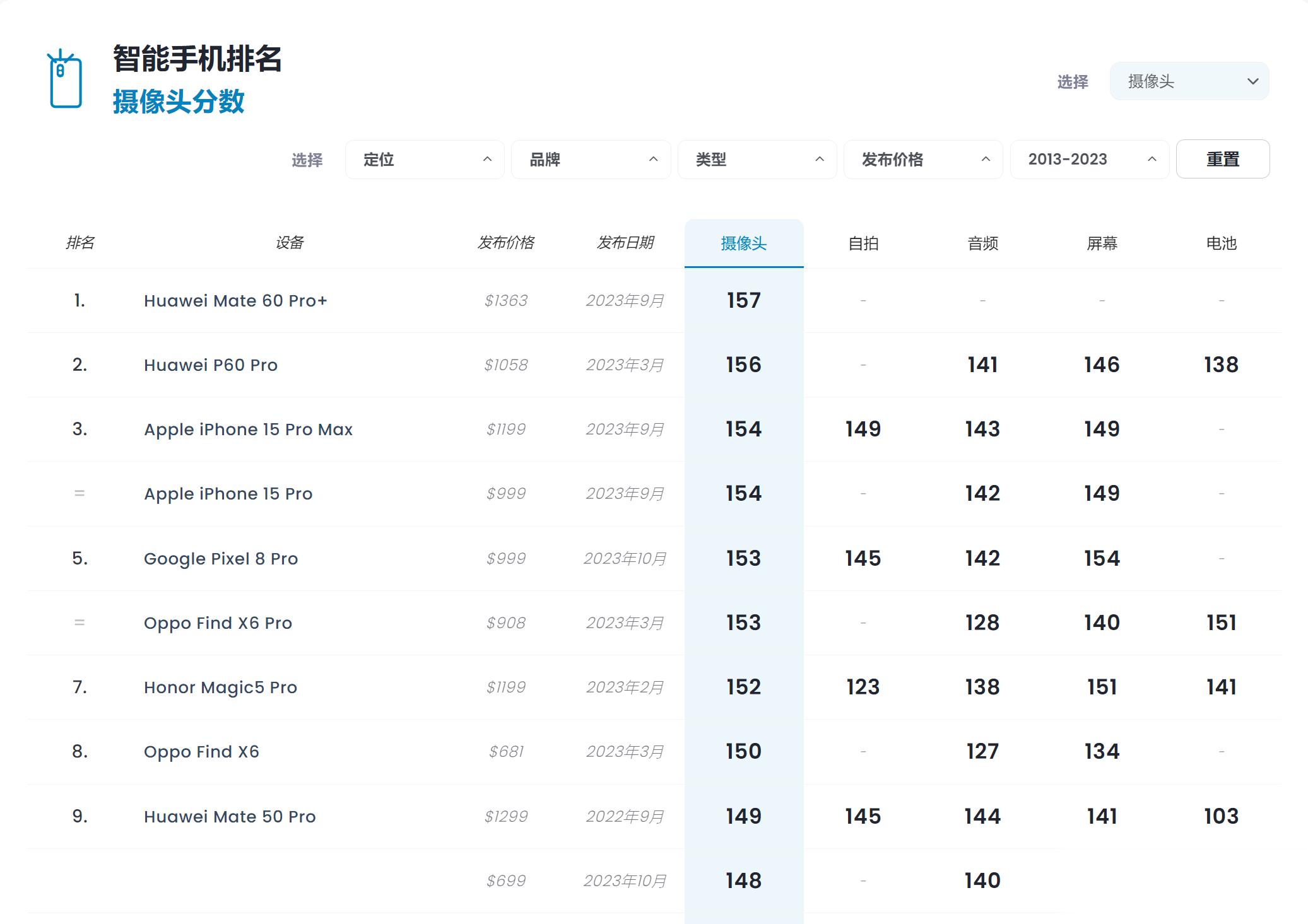Image resolution: width=1308 pixels, height=924 pixels.
Task: Expand the 品牌 filter dropdown
Action: [591, 160]
